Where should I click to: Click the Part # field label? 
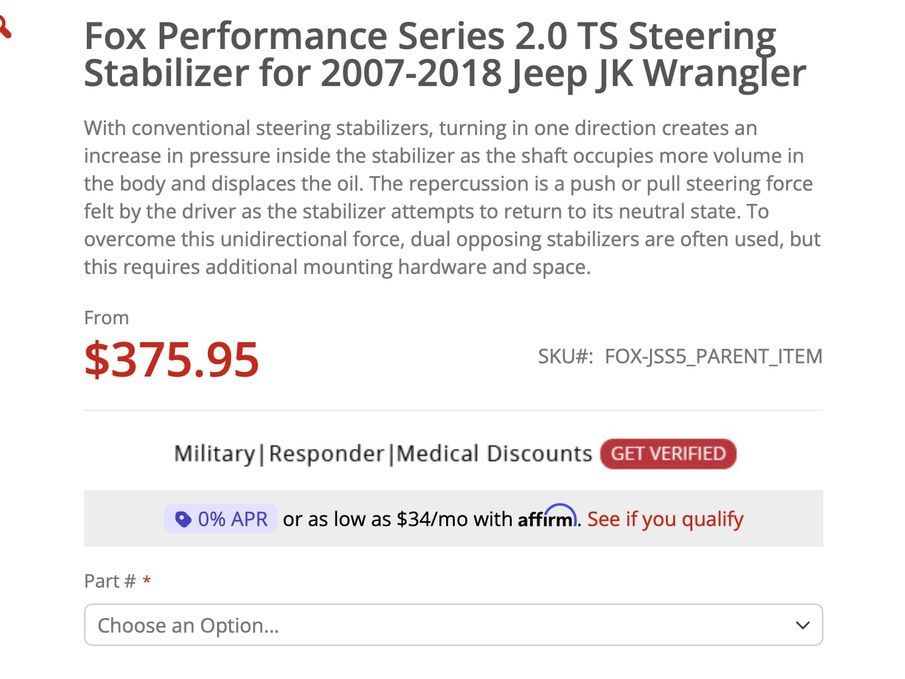(110, 580)
